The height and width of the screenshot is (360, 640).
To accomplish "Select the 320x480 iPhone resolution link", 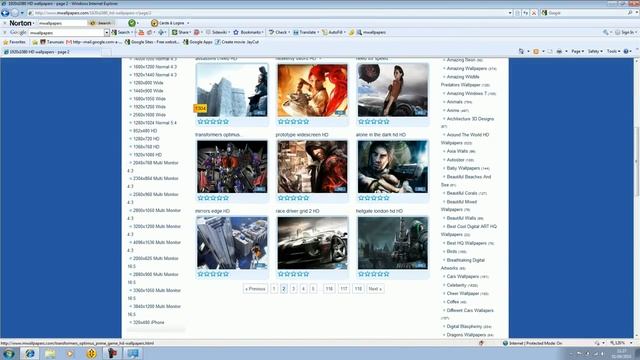I will click(x=149, y=322).
